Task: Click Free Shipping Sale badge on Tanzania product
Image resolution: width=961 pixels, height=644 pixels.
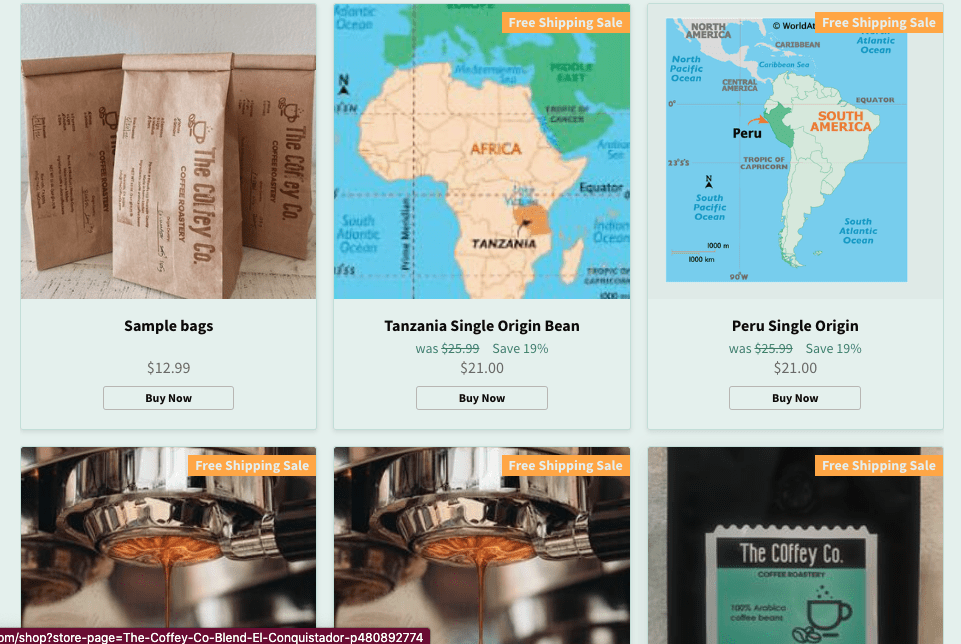Action: tap(565, 23)
